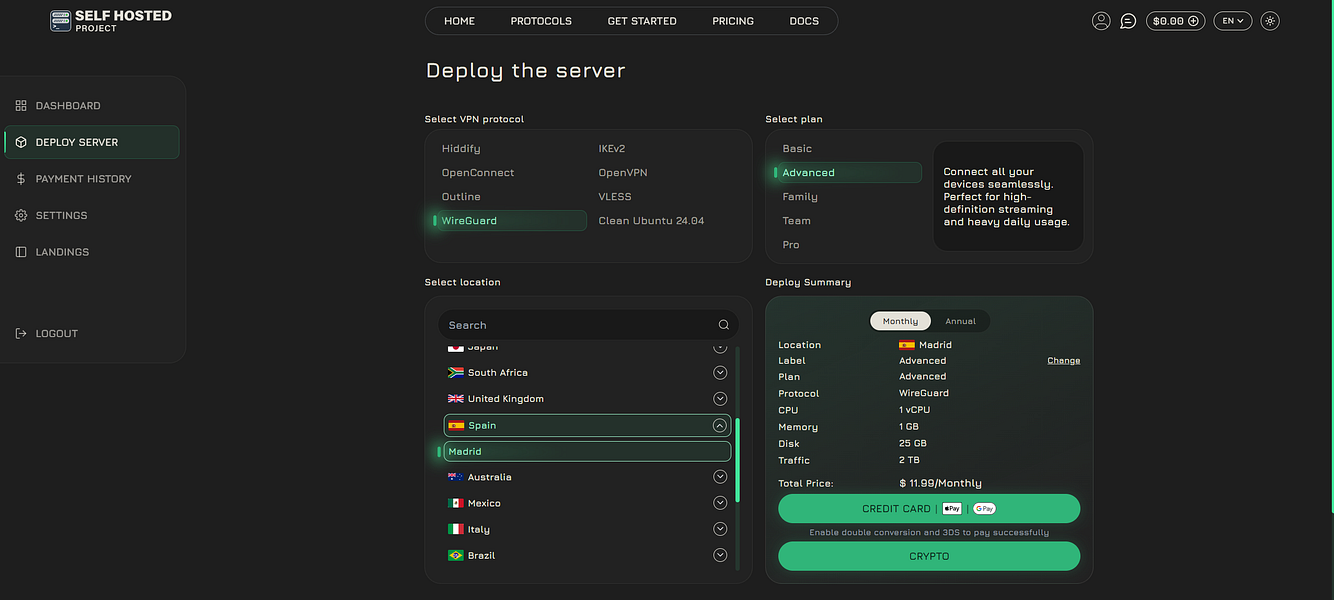The image size is (1334, 600).
Task: Select the Clean Ubuntu 24.04 option
Action: 651,221
